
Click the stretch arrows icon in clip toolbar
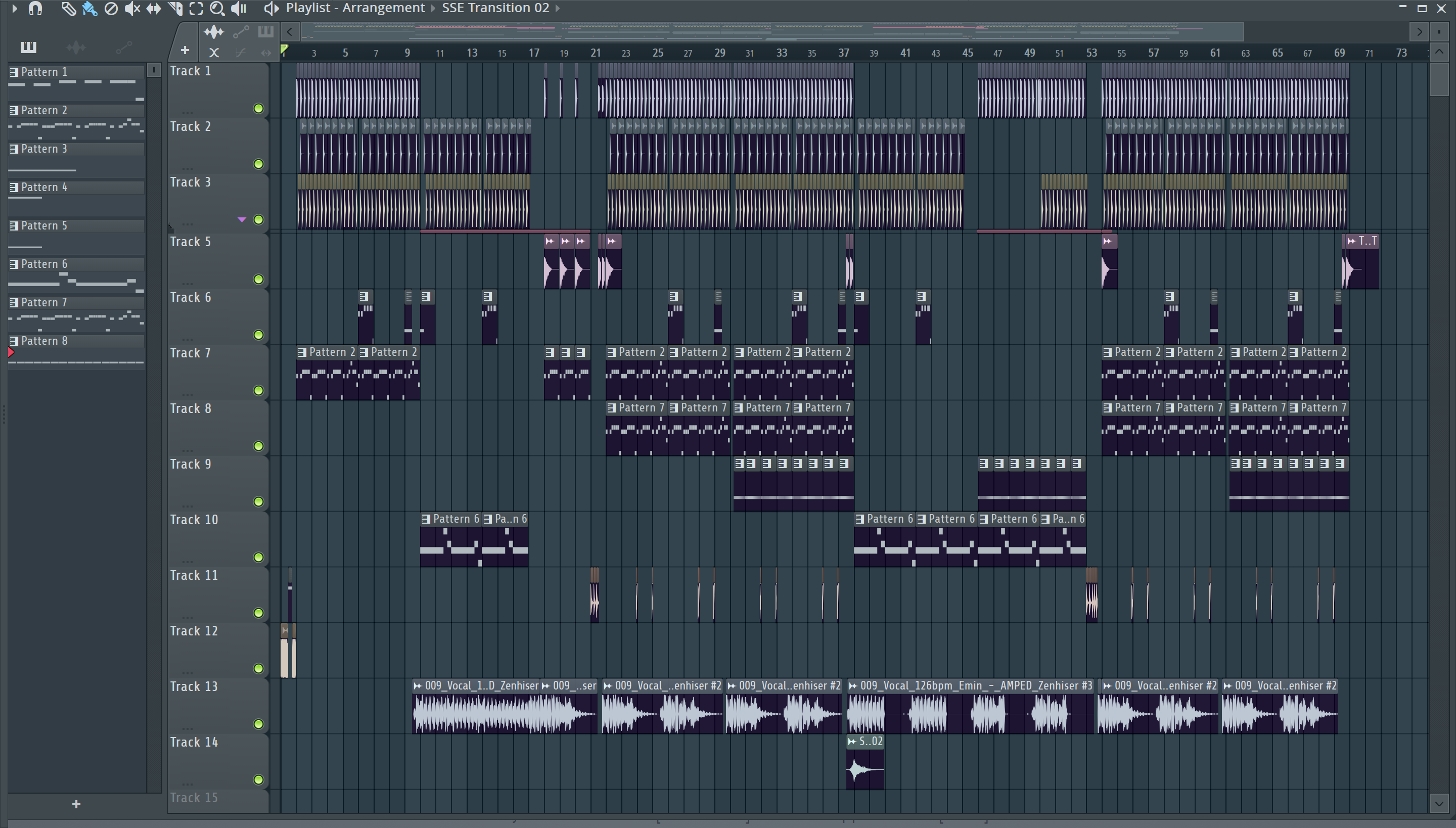tap(265, 53)
